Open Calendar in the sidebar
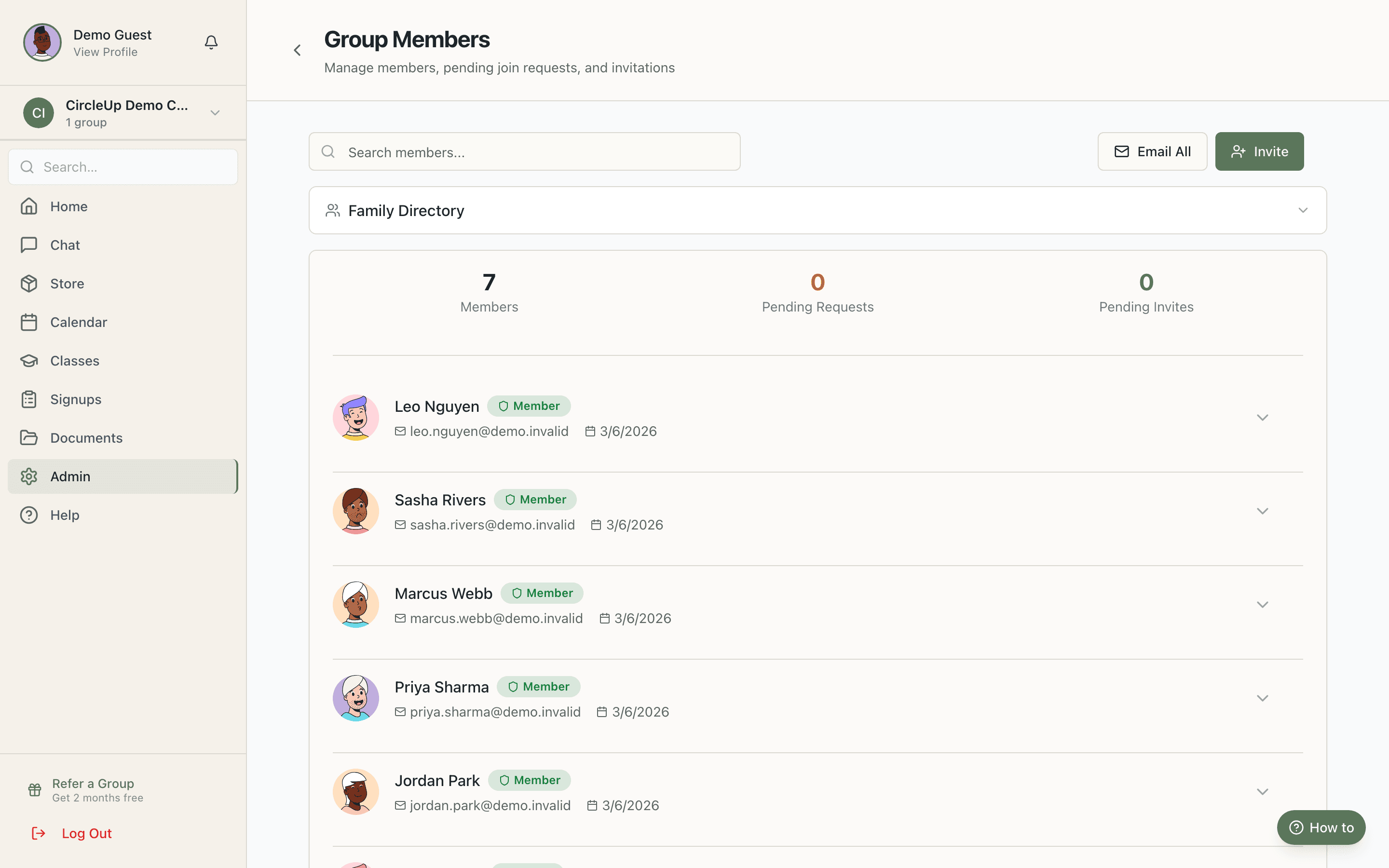This screenshot has width=1389, height=868. pos(123,322)
